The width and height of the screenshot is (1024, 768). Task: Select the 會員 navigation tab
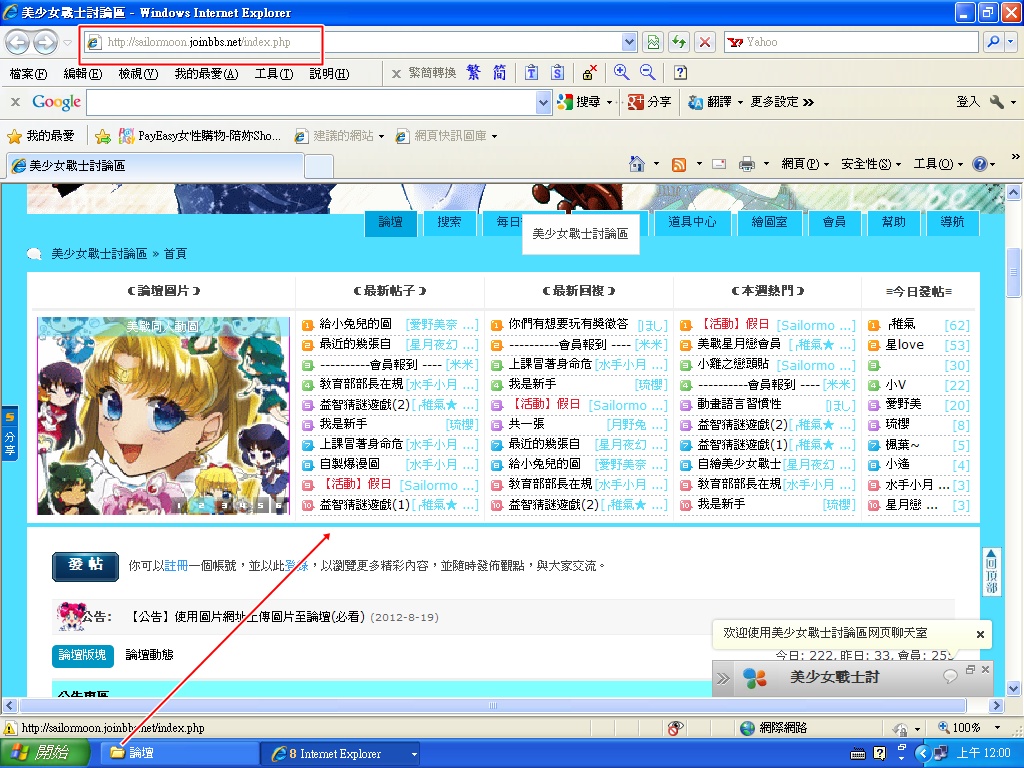coord(833,223)
